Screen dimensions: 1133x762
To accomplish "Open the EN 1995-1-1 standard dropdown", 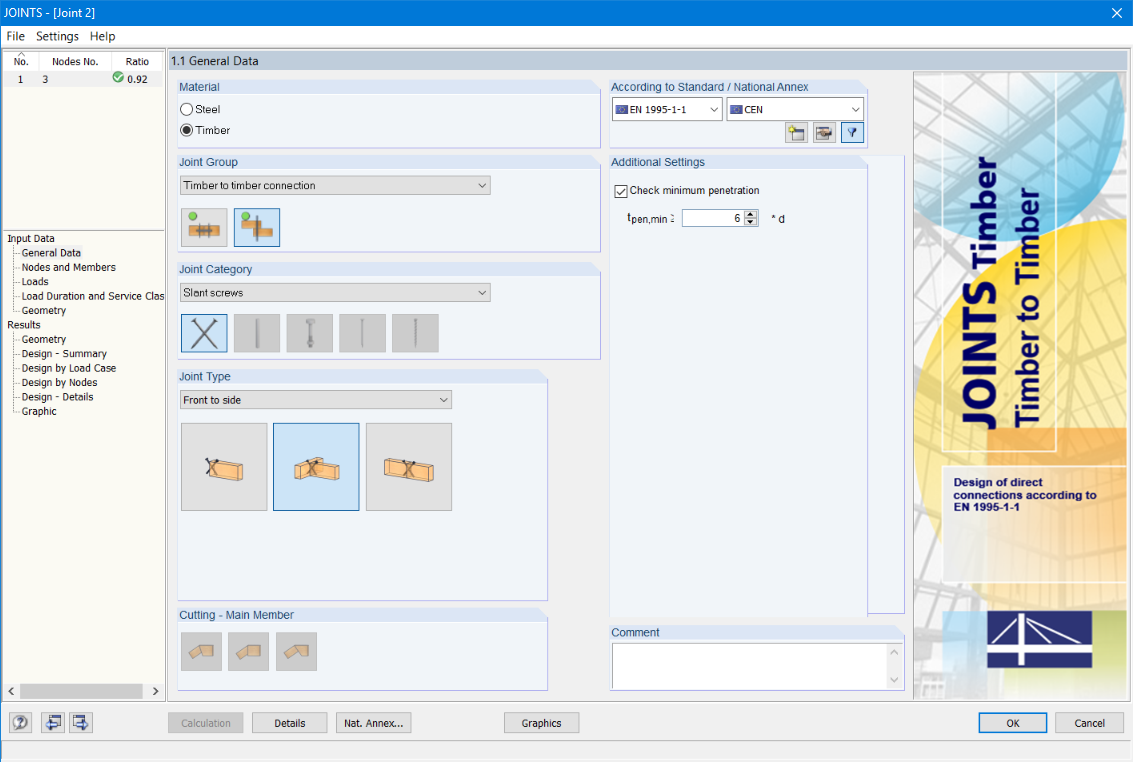I will coord(716,108).
